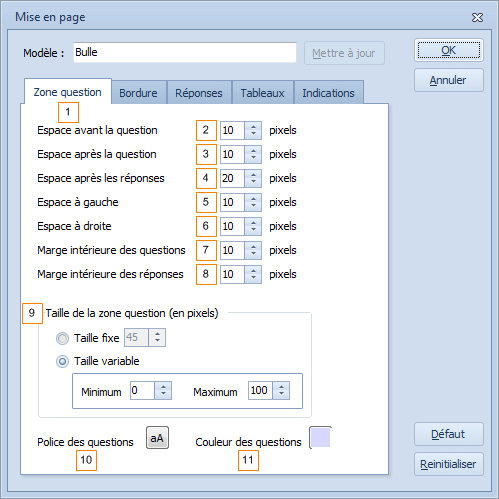This screenshot has height=499, width=499.
Task: Increase the Taille fixe value
Action: 157,334
